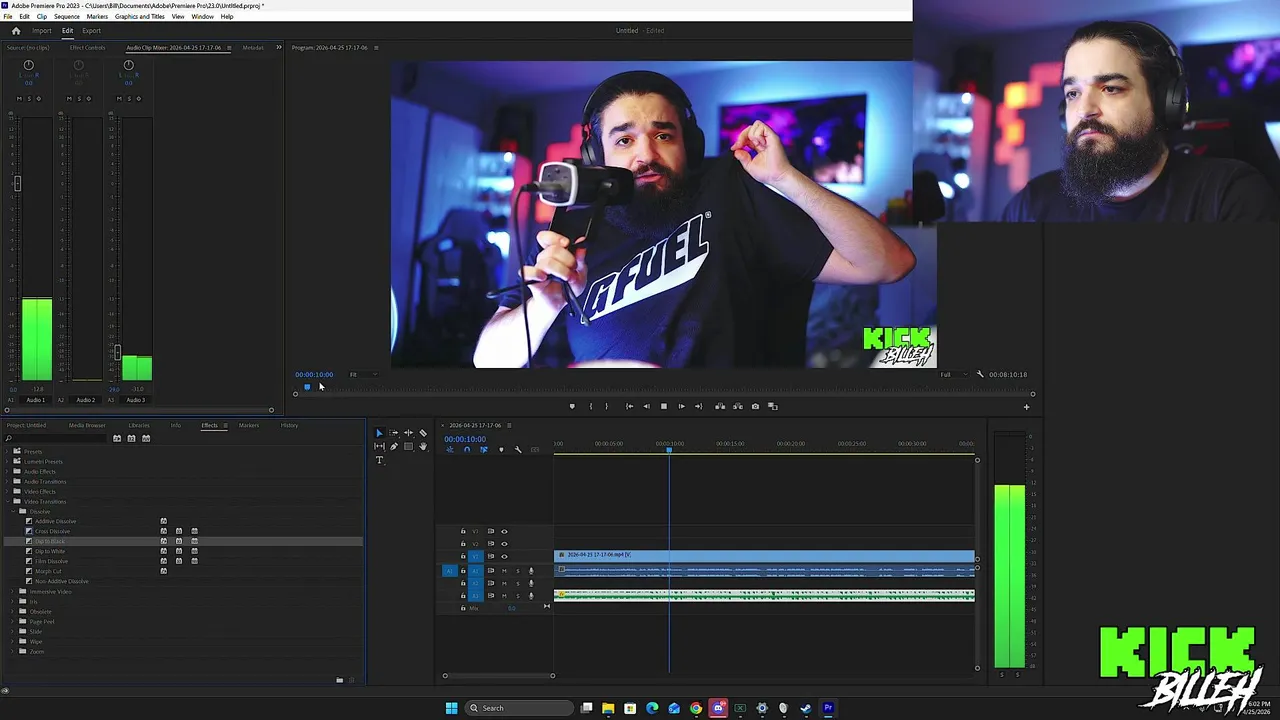This screenshot has width=1280, height=720.
Task: Toggle V3 track output eye icon
Action: coord(504,531)
